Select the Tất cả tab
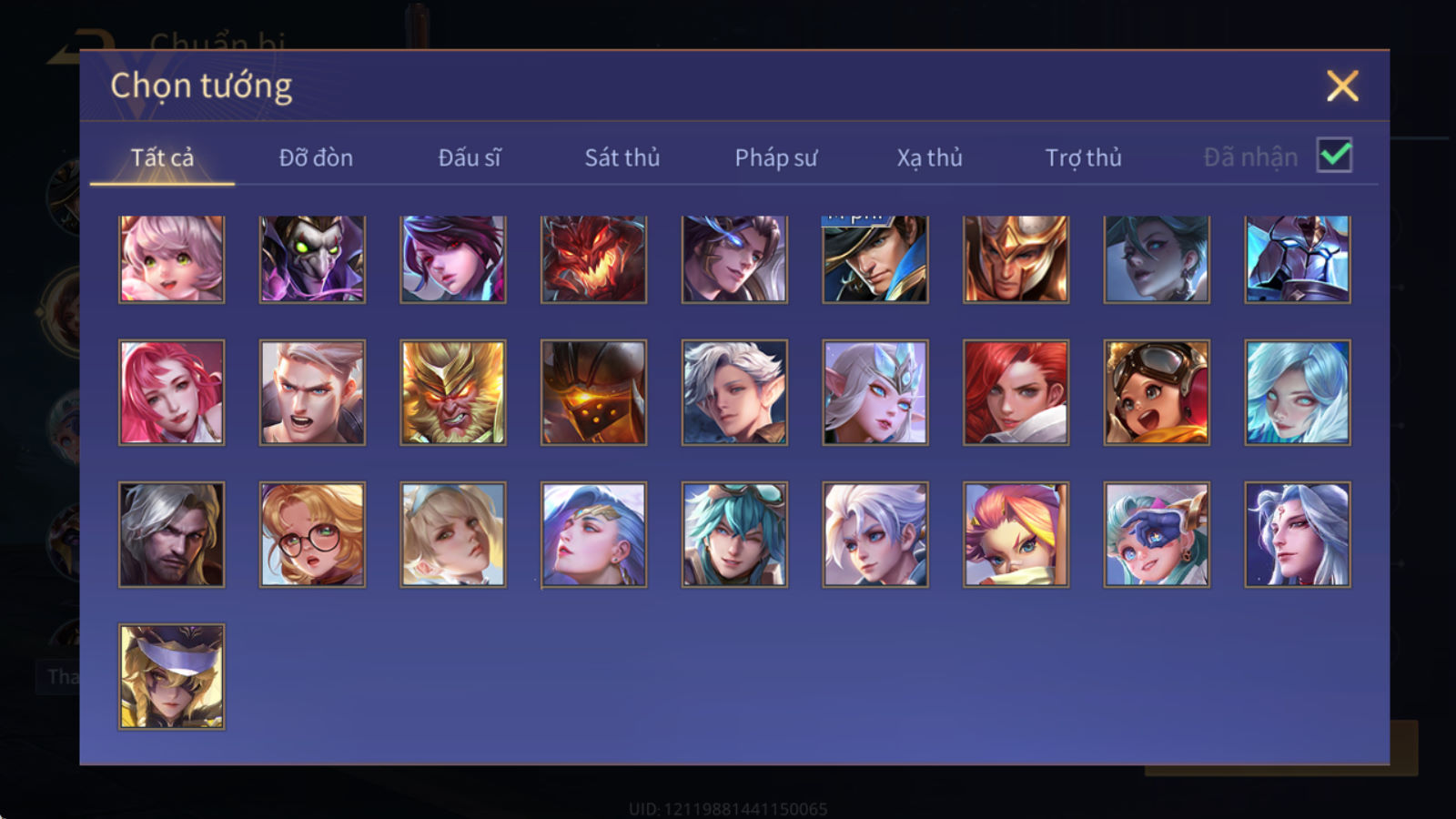1456x819 pixels. [162, 157]
